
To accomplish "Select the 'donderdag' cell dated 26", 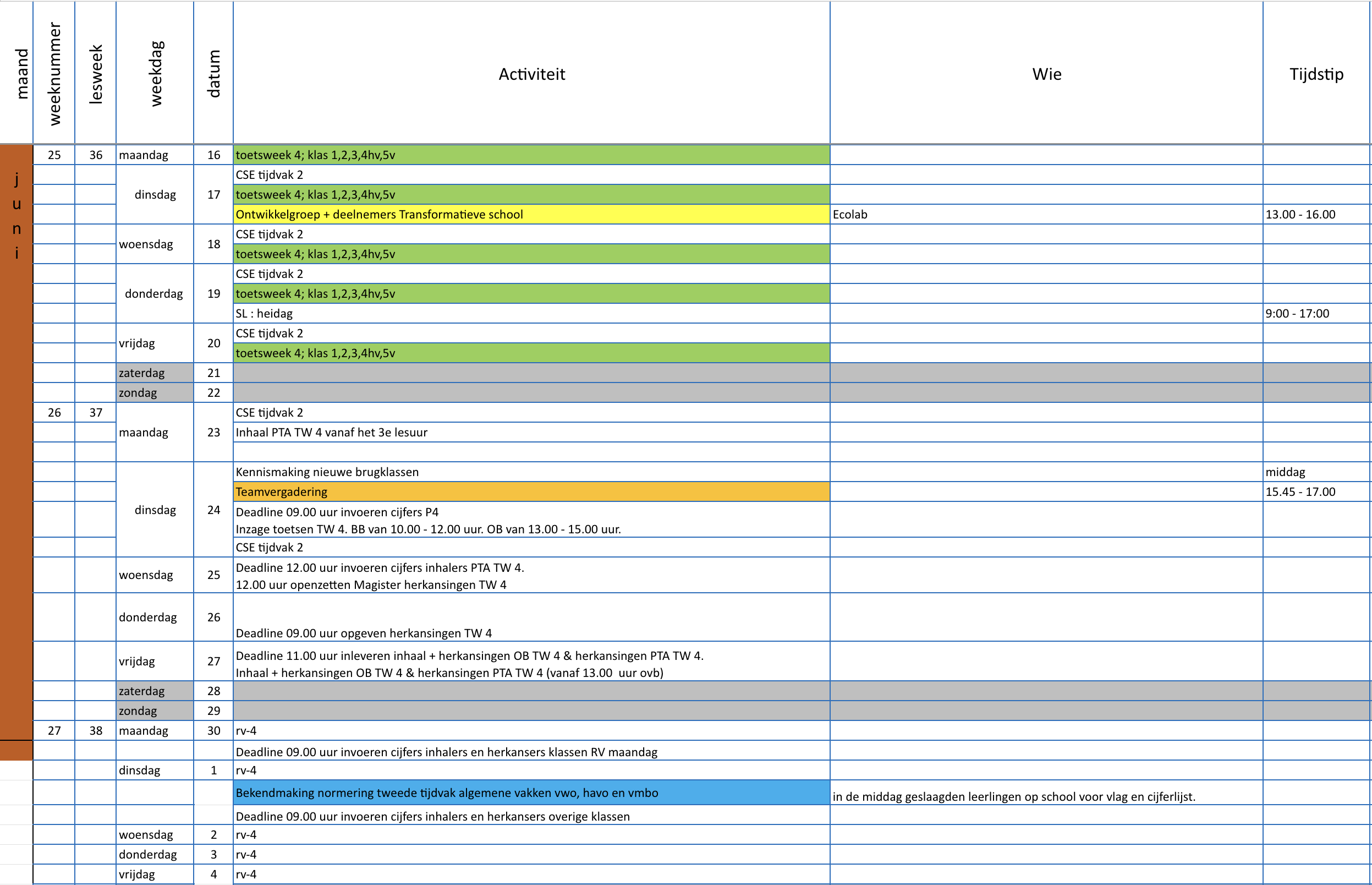I will pos(155,617).
